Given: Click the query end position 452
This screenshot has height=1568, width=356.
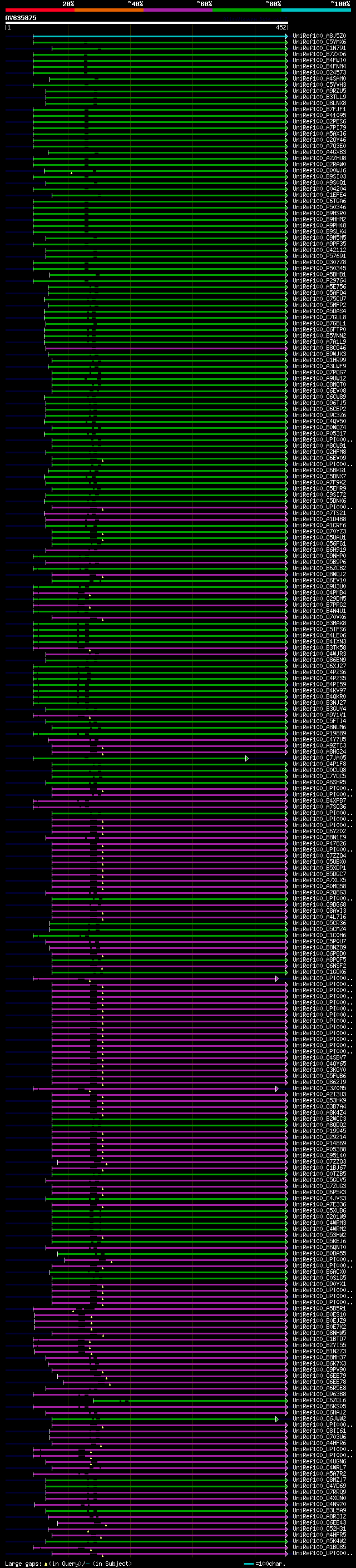Looking at the screenshot, I should (280, 27).
